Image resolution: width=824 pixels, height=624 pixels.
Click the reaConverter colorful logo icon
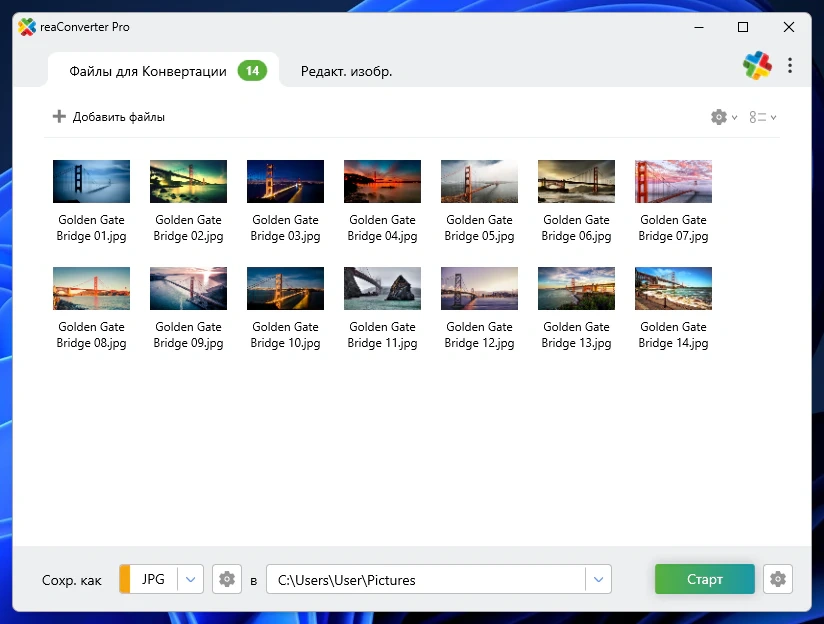pyautogui.click(x=757, y=66)
